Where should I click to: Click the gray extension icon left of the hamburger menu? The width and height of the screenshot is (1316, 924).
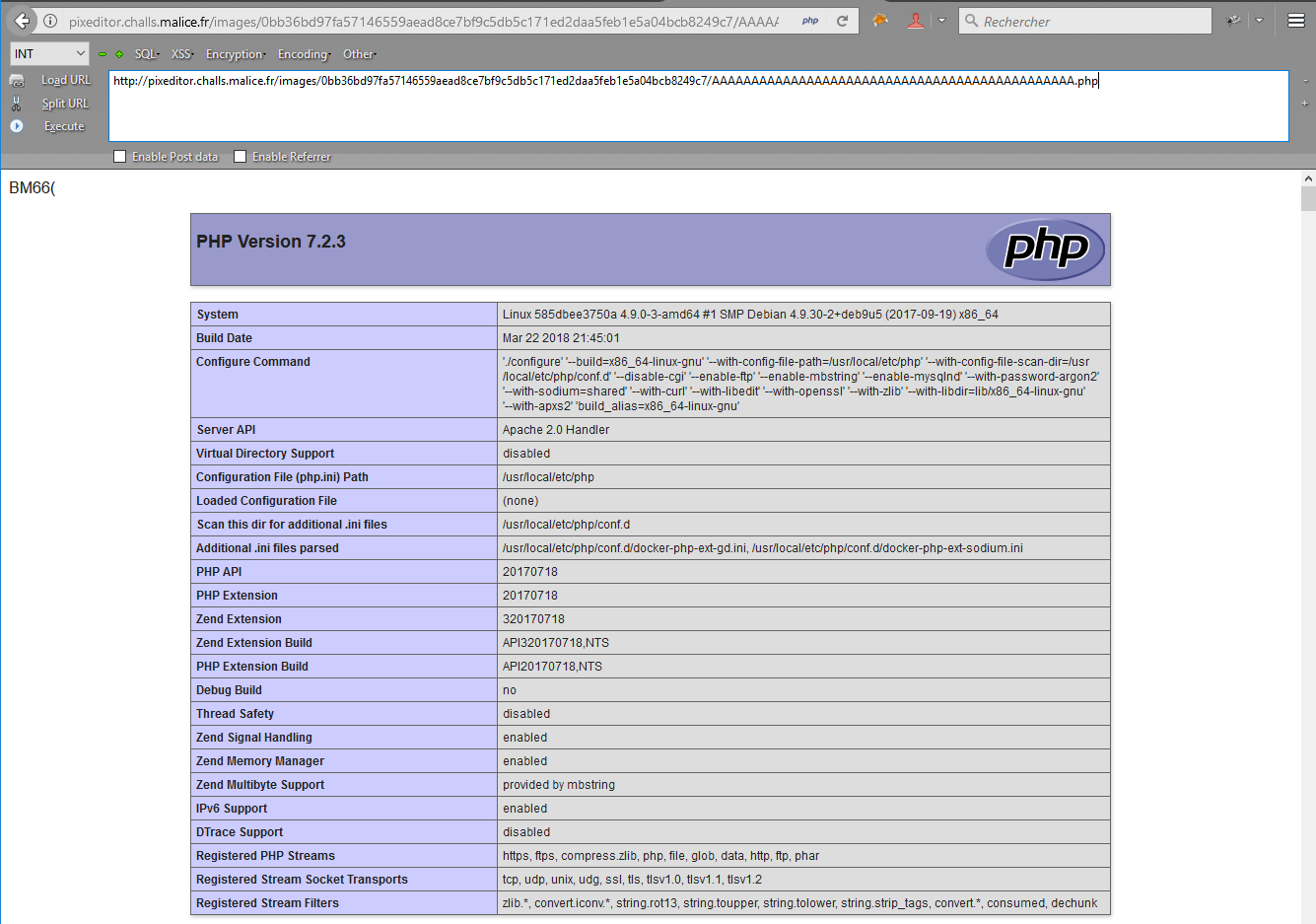coord(1233,21)
